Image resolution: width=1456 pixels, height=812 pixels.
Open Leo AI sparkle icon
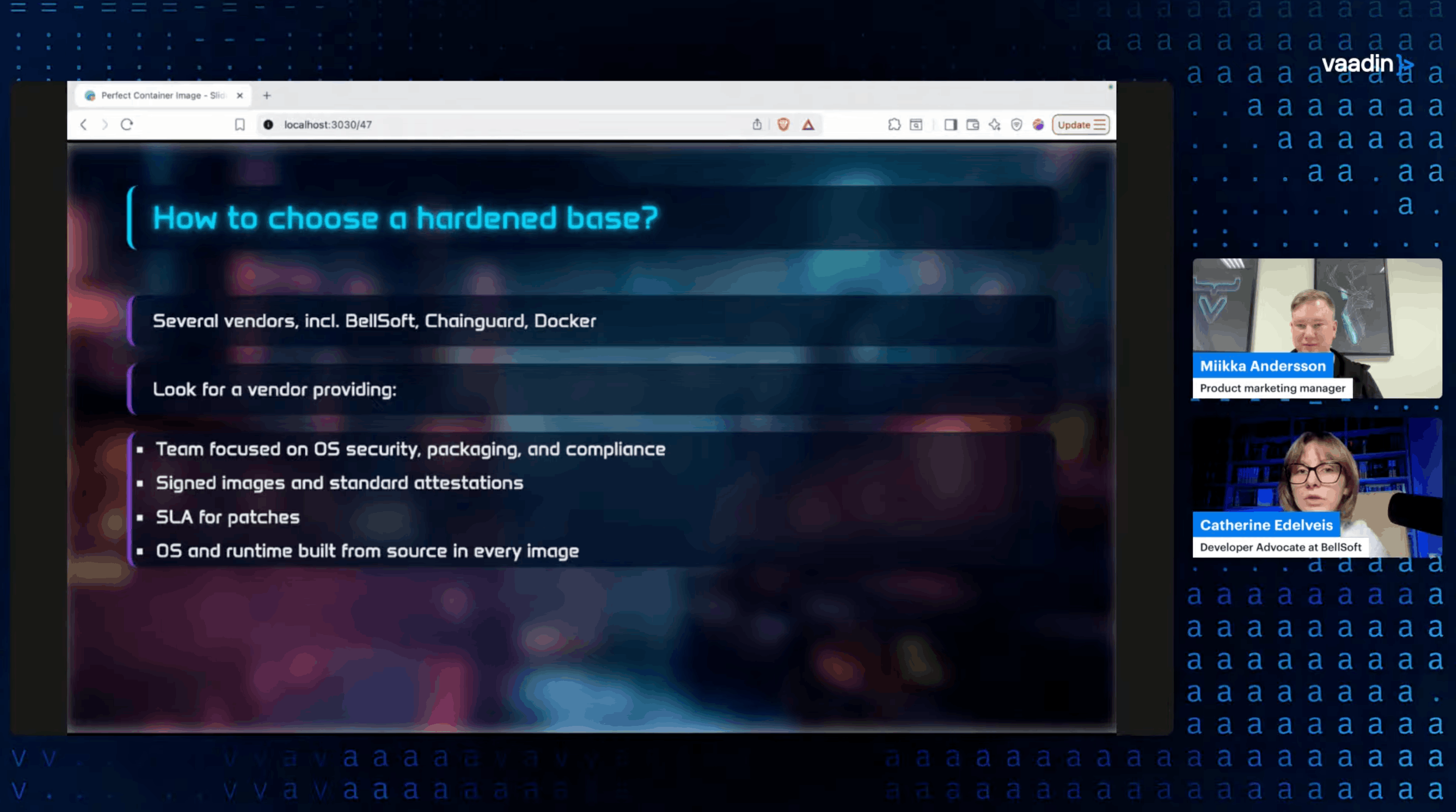click(x=995, y=124)
